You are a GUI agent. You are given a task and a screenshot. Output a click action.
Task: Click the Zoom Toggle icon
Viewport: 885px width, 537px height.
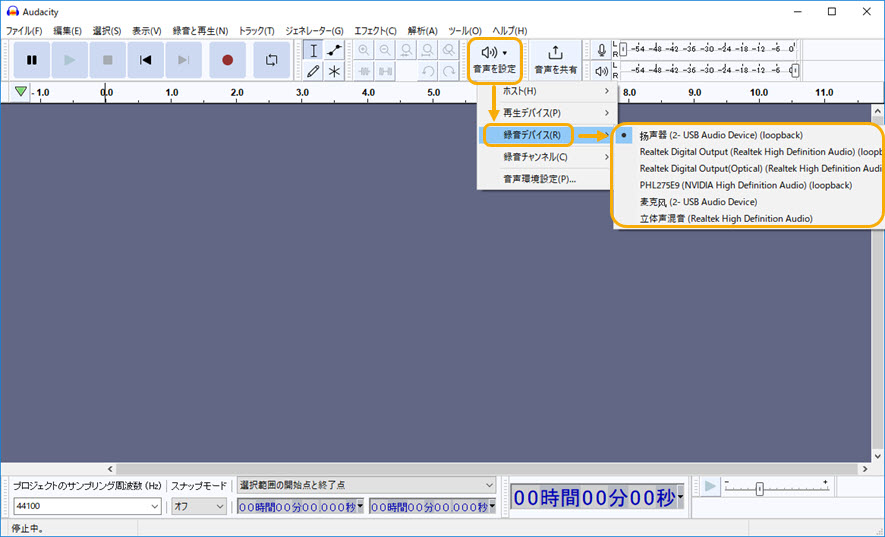(x=448, y=50)
